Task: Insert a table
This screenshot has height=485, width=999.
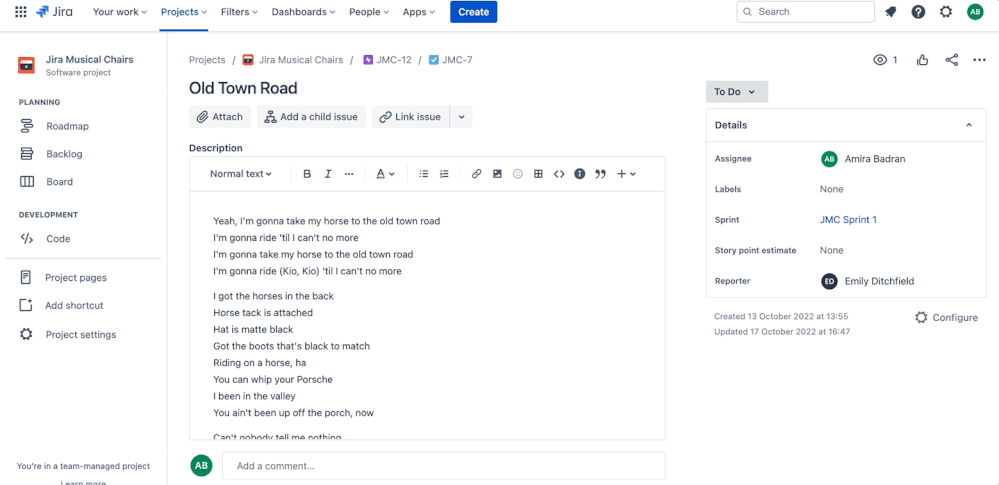Action: coord(538,173)
